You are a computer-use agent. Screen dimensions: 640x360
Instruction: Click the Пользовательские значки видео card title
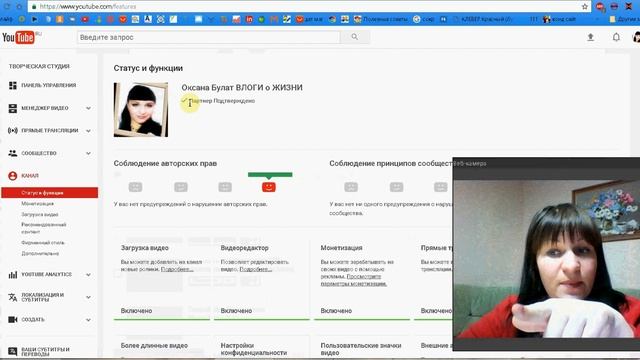[361, 349]
